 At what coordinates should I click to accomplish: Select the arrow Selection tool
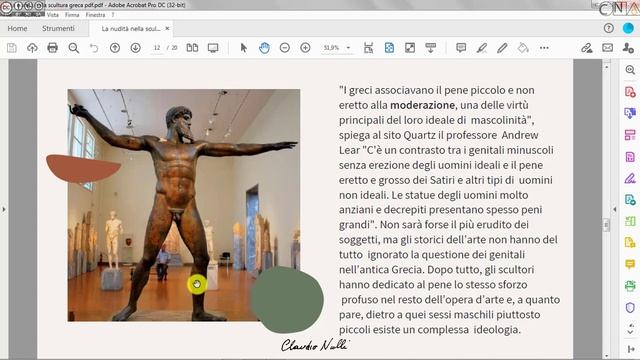click(244, 48)
